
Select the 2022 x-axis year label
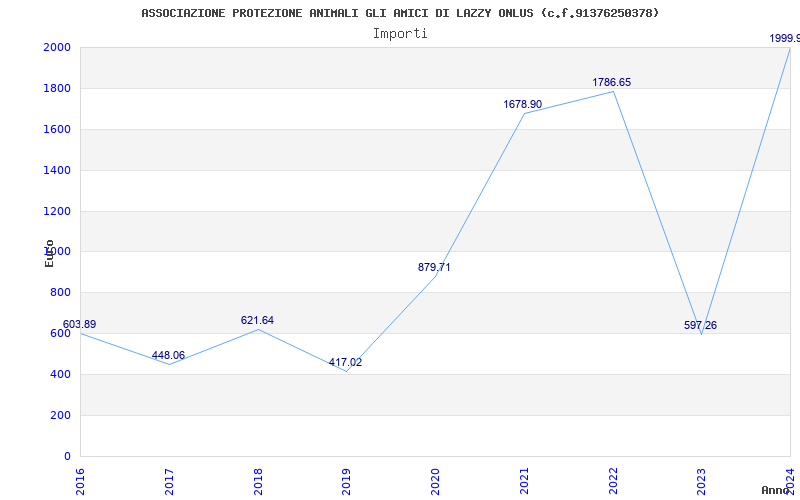tap(613, 481)
